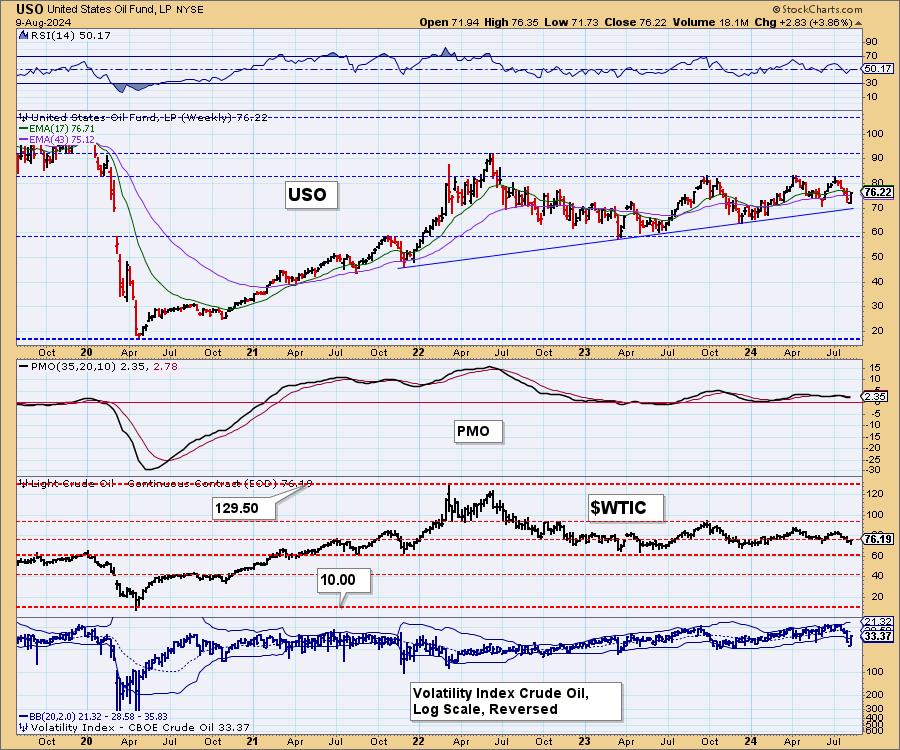Click the Volatility Index - CBOE Crude Oil legend
900x750 pixels.
(135, 727)
